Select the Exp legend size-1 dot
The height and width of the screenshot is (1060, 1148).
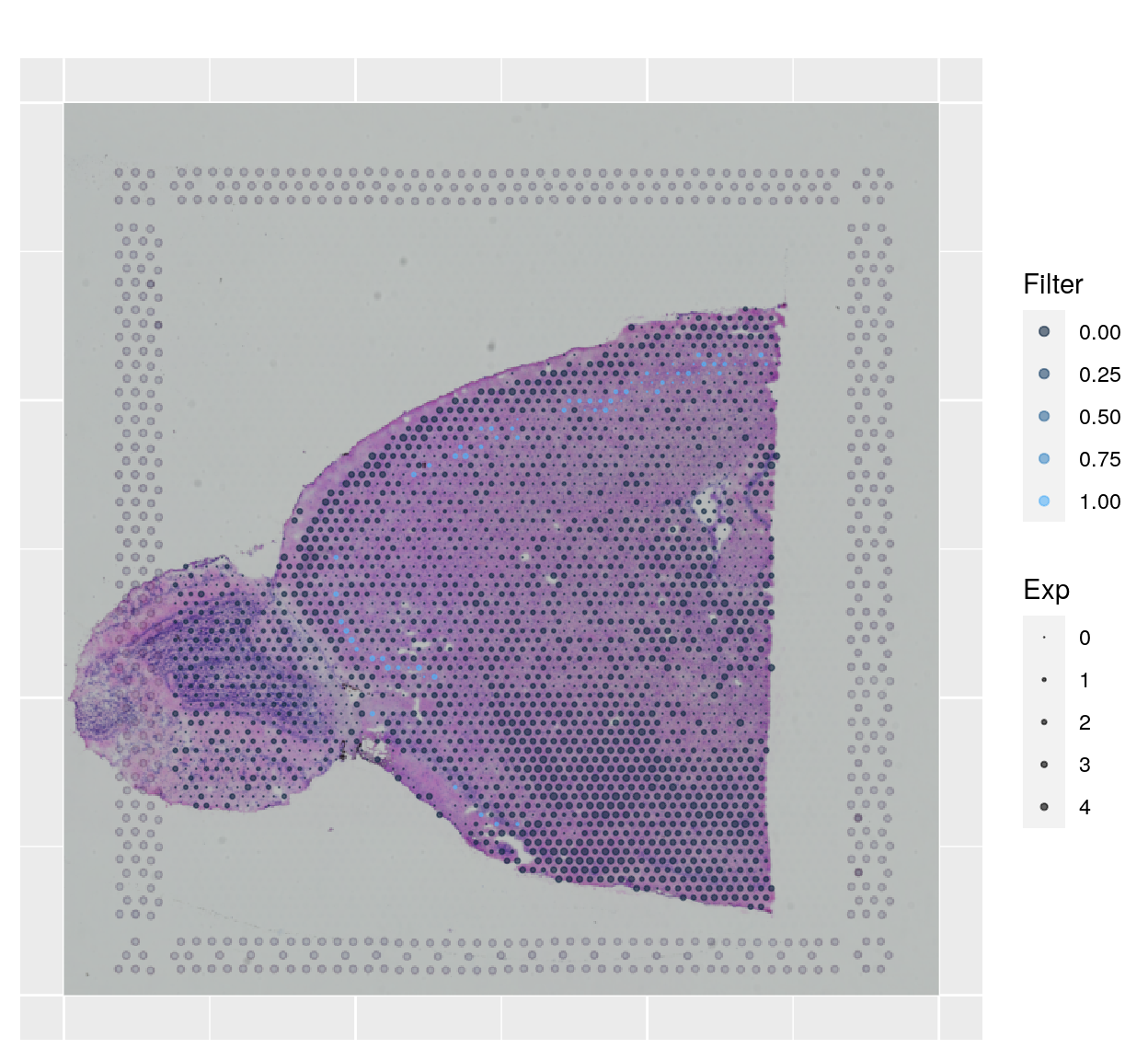[1044, 680]
